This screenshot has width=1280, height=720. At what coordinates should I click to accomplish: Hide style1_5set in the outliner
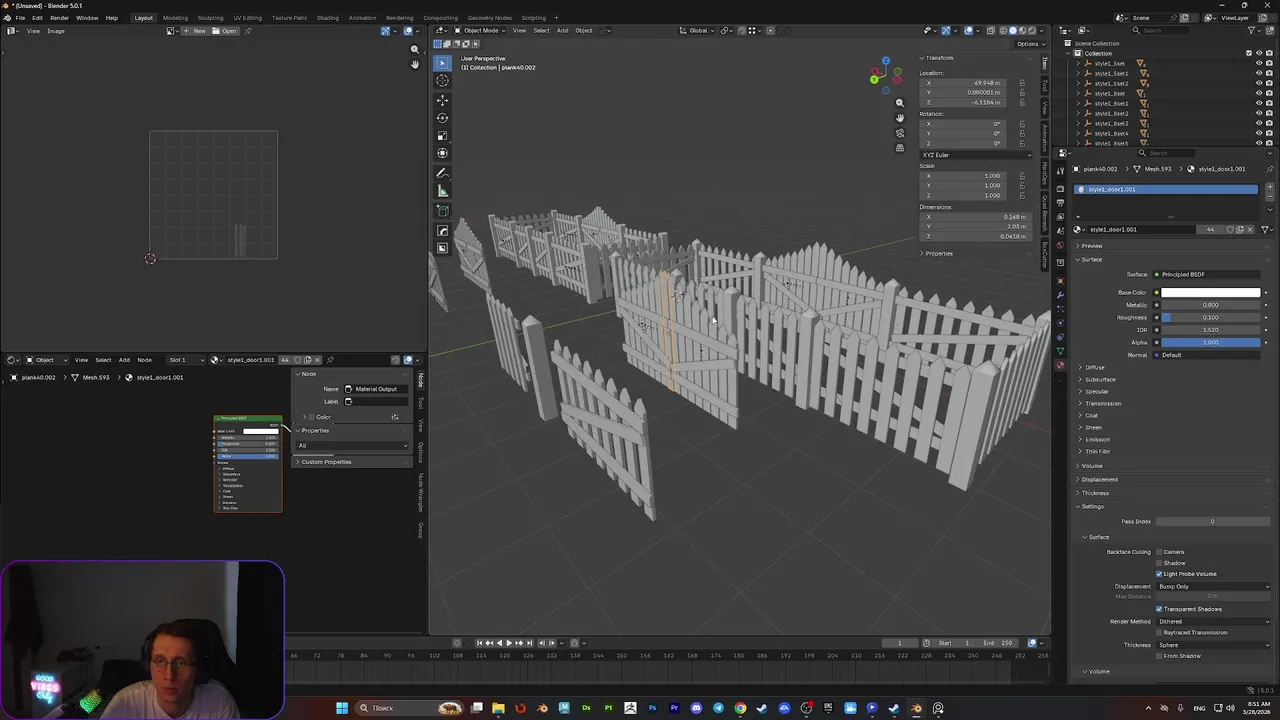pyautogui.click(x=1259, y=63)
